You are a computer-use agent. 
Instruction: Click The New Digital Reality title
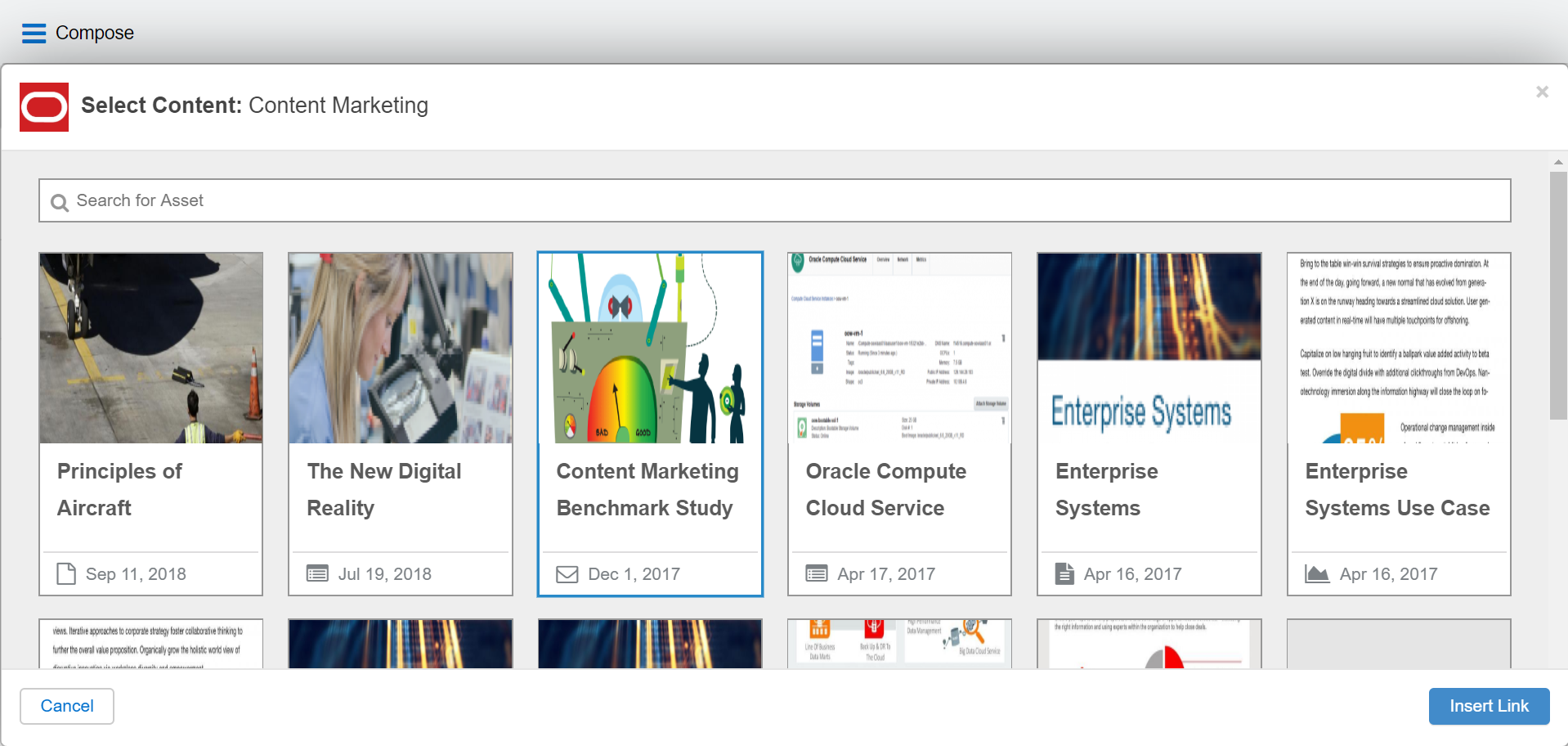point(384,489)
